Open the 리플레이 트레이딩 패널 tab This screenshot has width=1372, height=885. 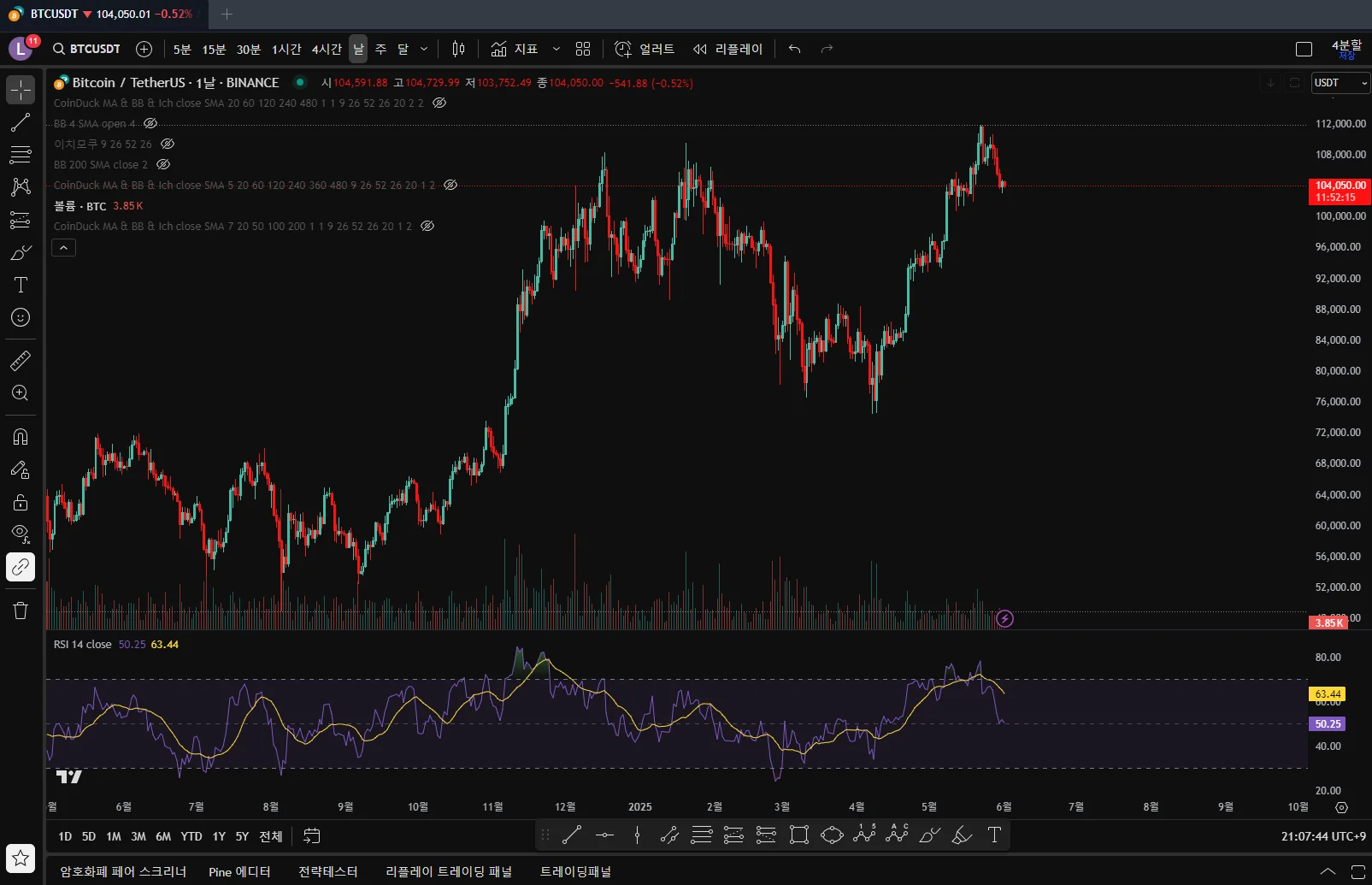pos(449,871)
